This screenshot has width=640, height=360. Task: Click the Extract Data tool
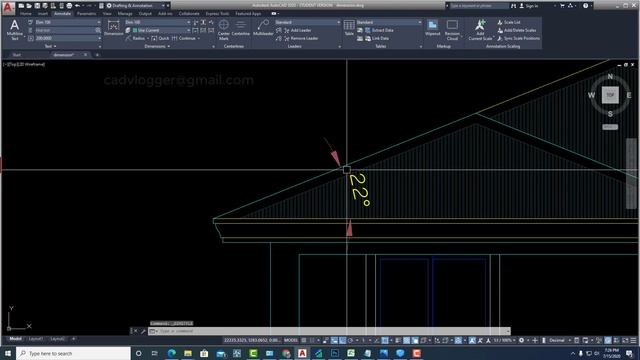coord(379,30)
